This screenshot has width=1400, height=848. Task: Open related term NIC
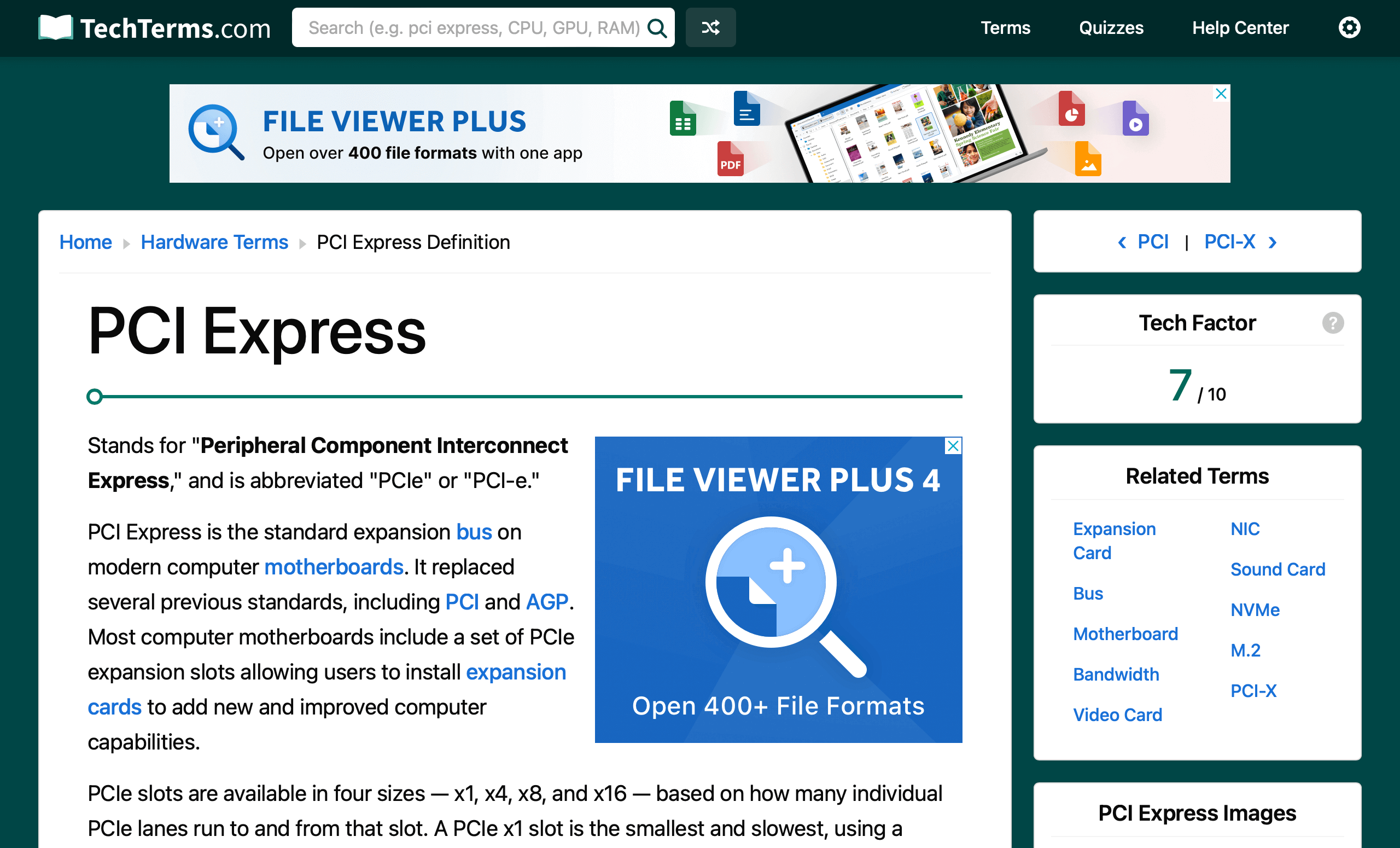pos(1244,528)
